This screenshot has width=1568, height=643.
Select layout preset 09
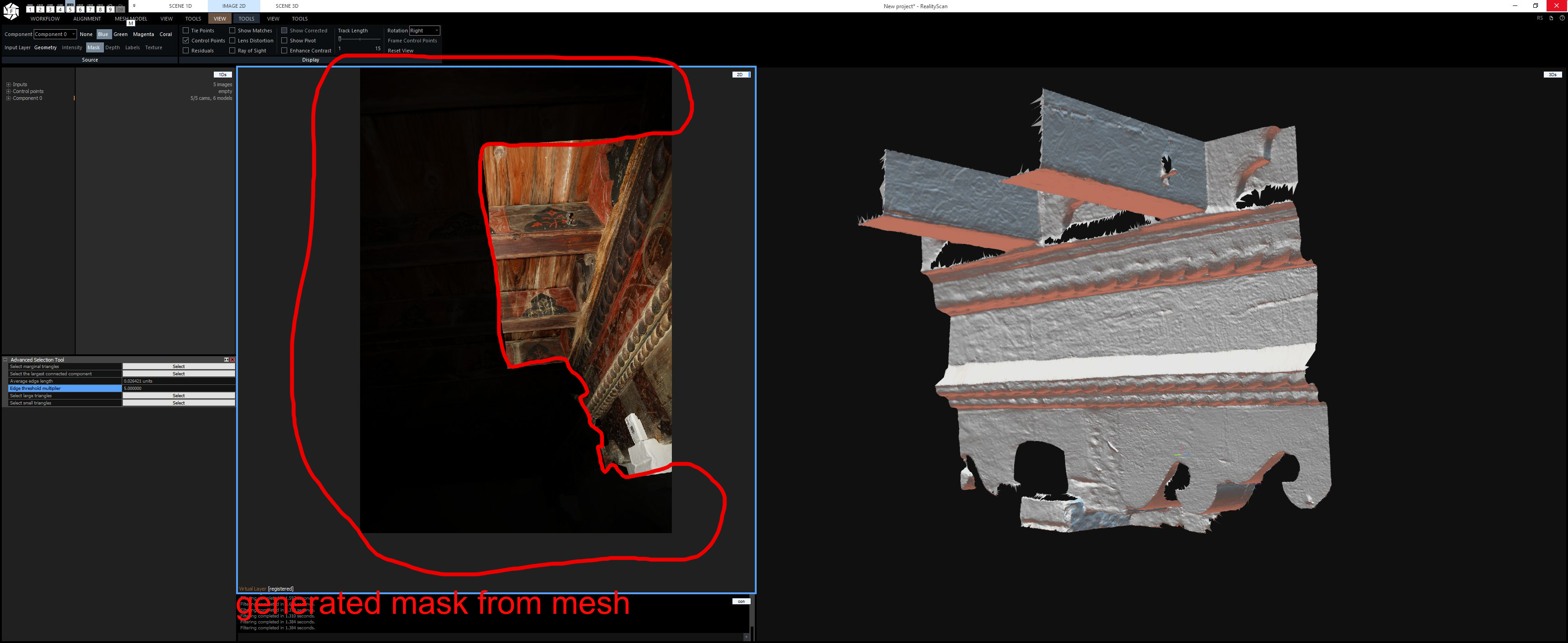point(120,9)
